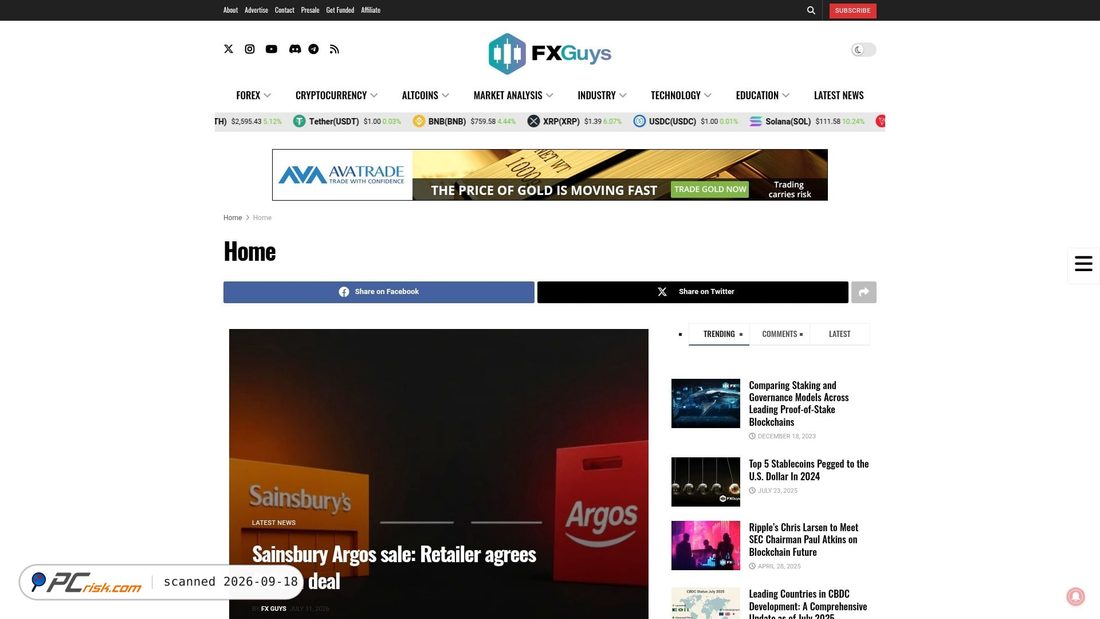Switch to the Latest tab
1100x619 pixels.
pos(839,334)
